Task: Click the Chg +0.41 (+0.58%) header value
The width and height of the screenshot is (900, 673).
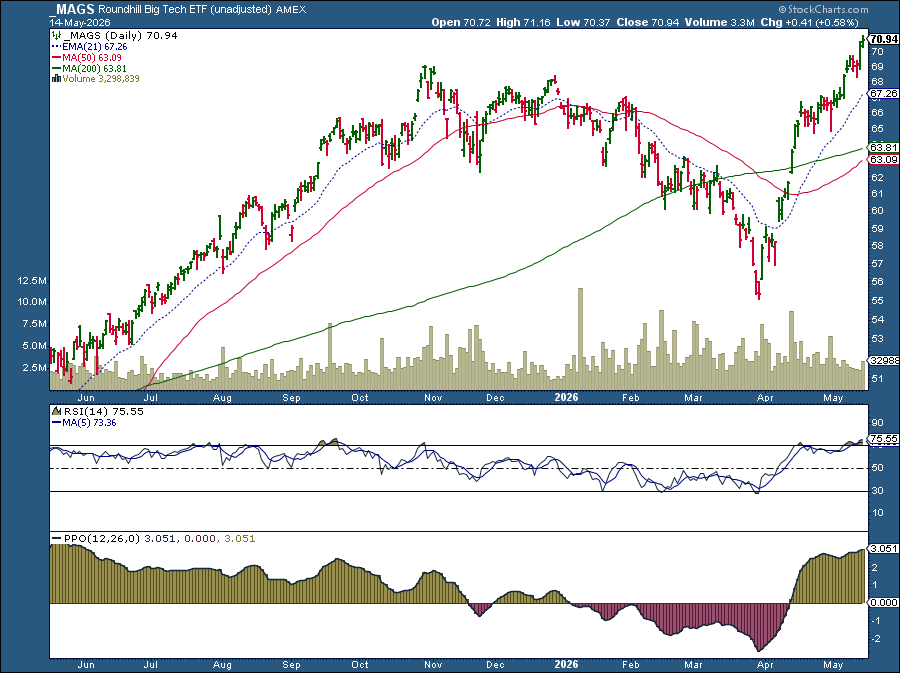Action: click(809, 22)
